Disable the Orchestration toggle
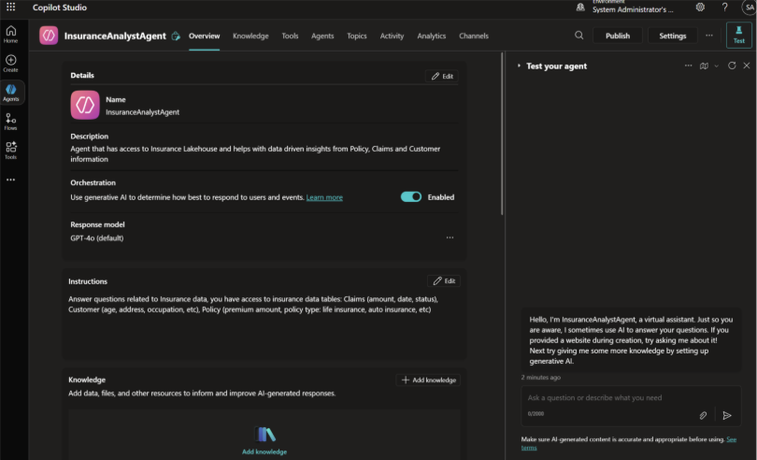 (411, 197)
